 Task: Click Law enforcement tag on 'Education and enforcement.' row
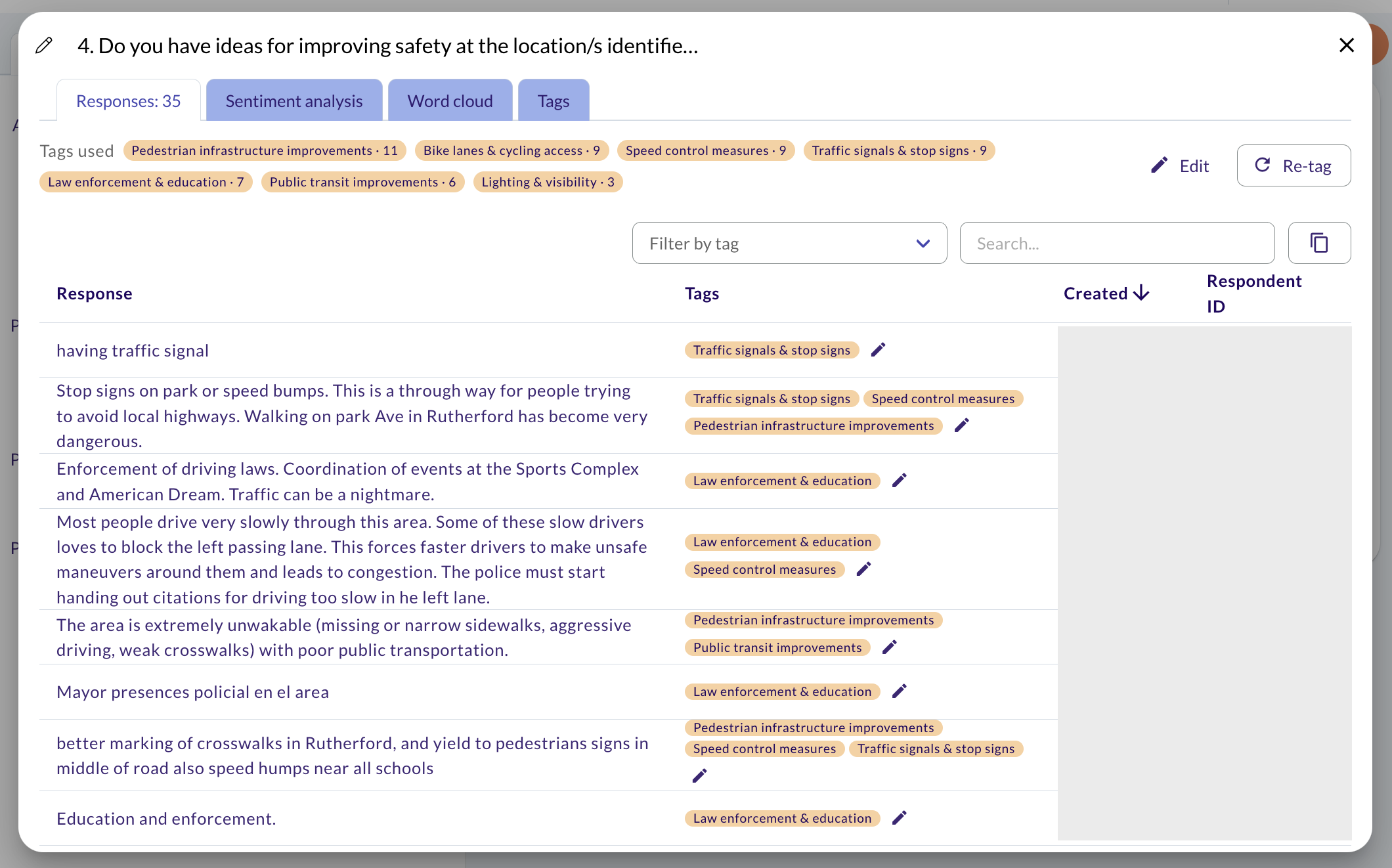click(782, 818)
